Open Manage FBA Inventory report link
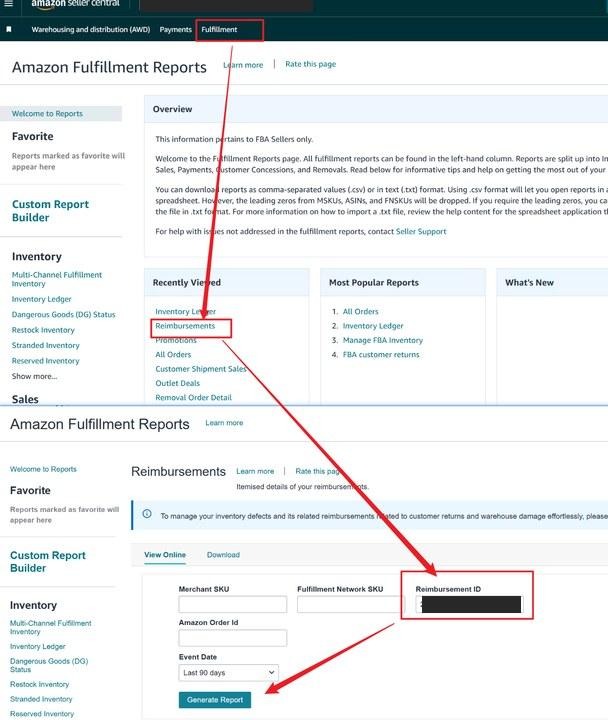 (x=383, y=340)
